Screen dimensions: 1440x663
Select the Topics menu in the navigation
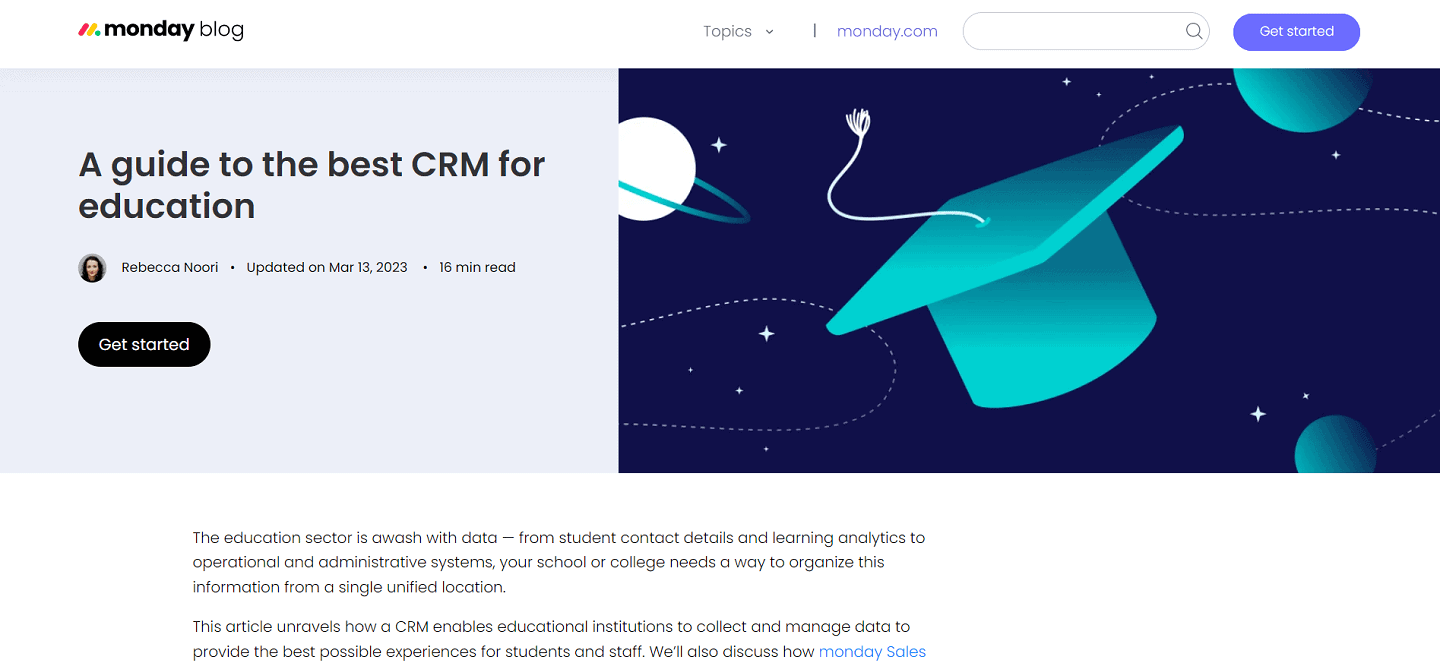727,31
